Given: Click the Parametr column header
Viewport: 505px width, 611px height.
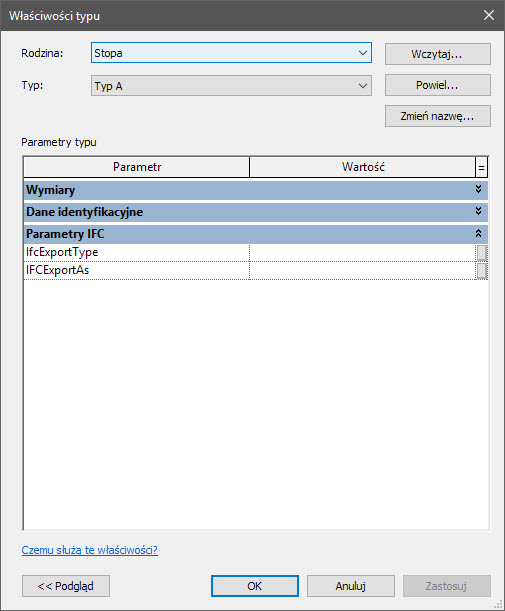Looking at the screenshot, I should [x=137, y=167].
